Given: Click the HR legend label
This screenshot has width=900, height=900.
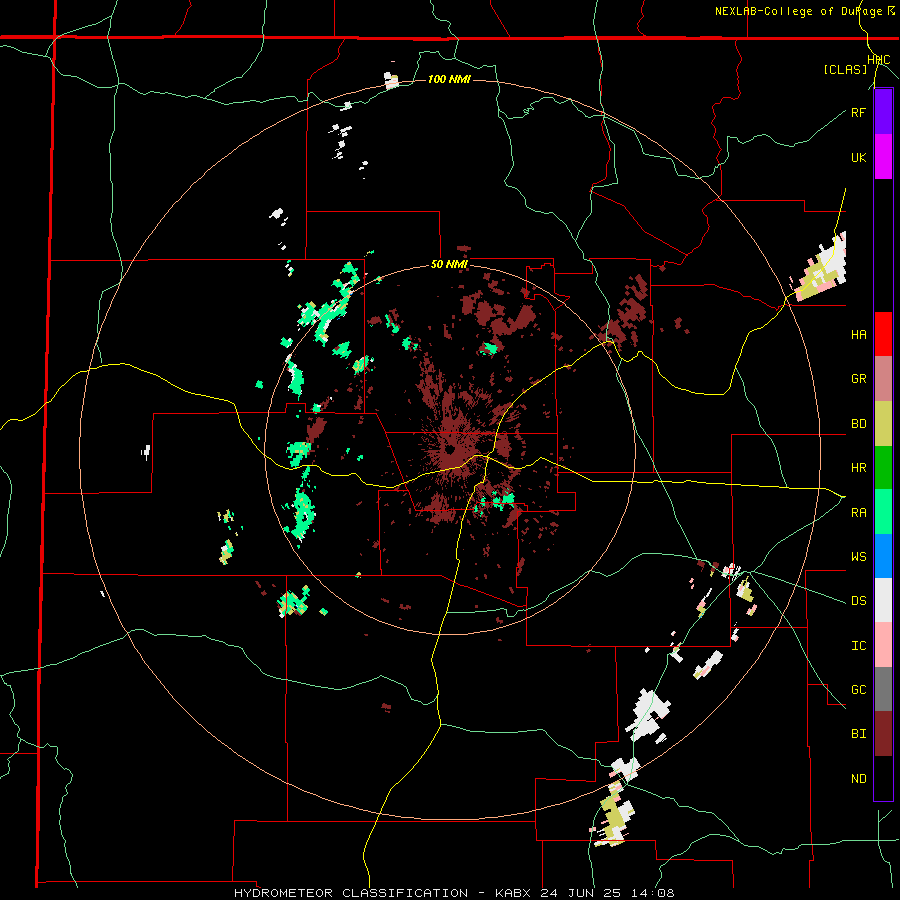Looking at the screenshot, I should (858, 468).
